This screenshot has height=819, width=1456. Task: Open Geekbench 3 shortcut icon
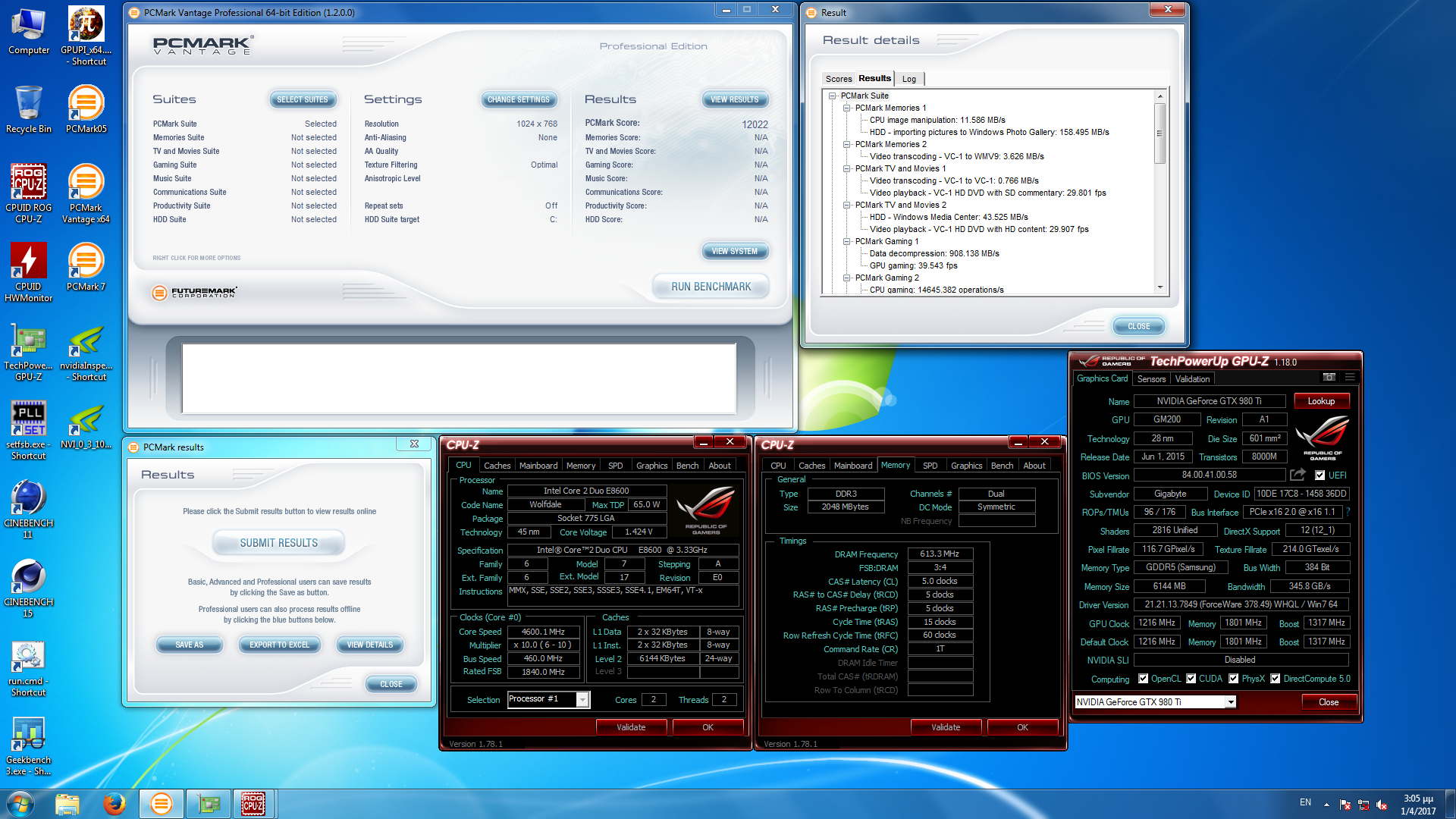[x=29, y=745]
